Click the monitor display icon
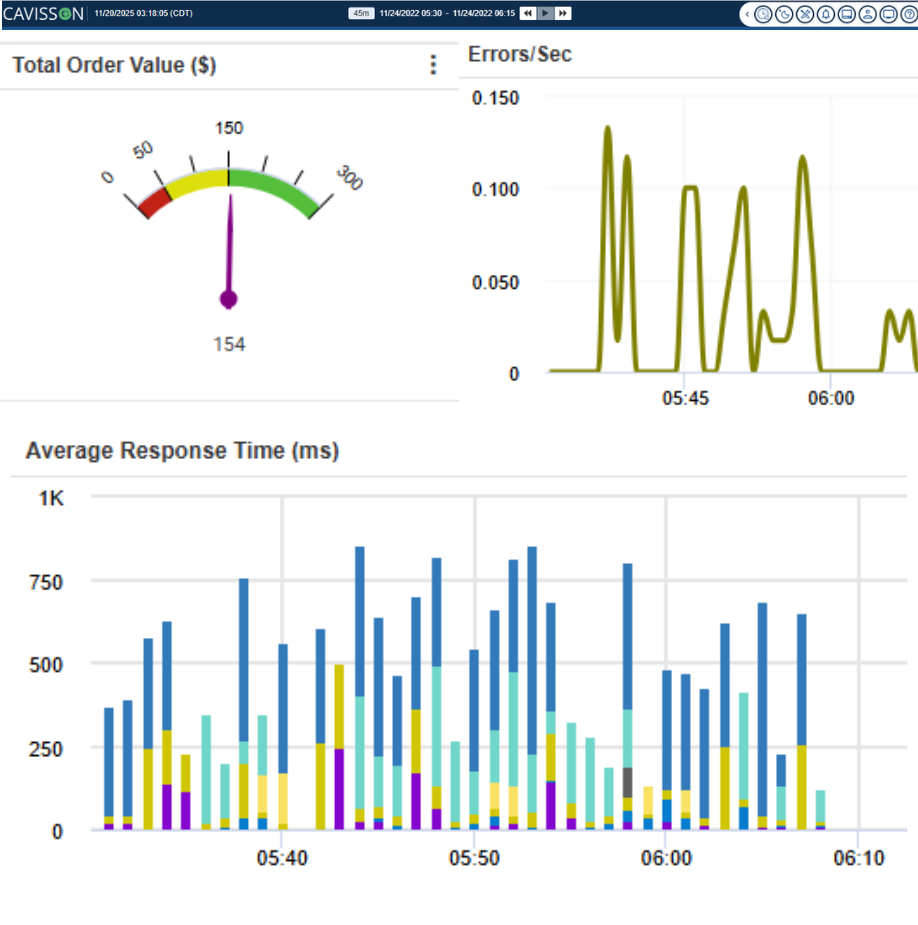918x925 pixels. point(887,14)
